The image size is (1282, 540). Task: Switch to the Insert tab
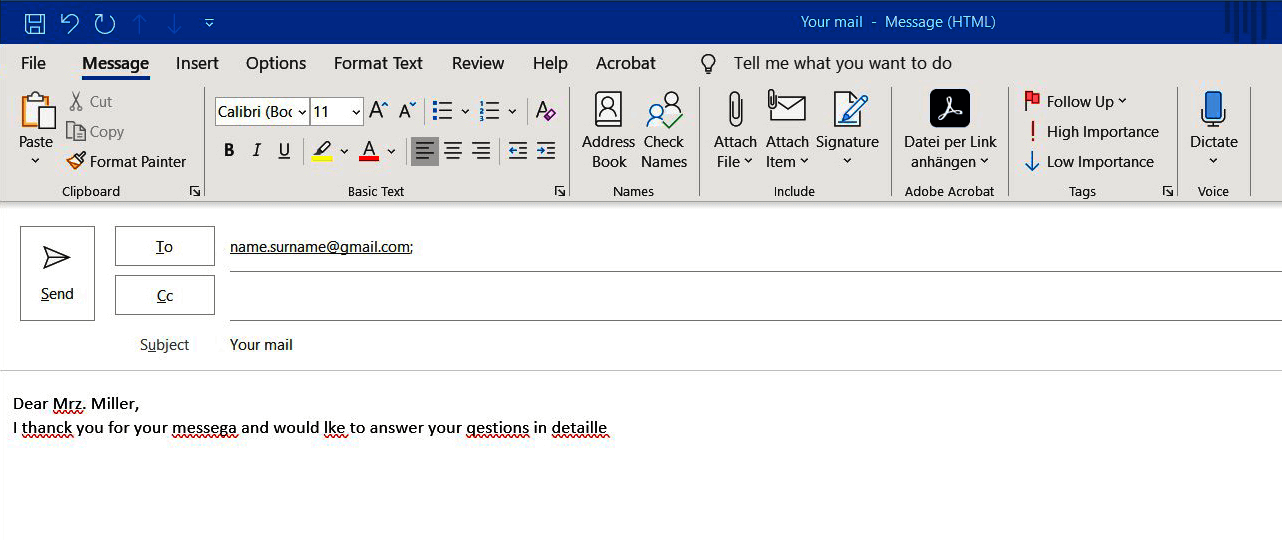pyautogui.click(x=197, y=63)
